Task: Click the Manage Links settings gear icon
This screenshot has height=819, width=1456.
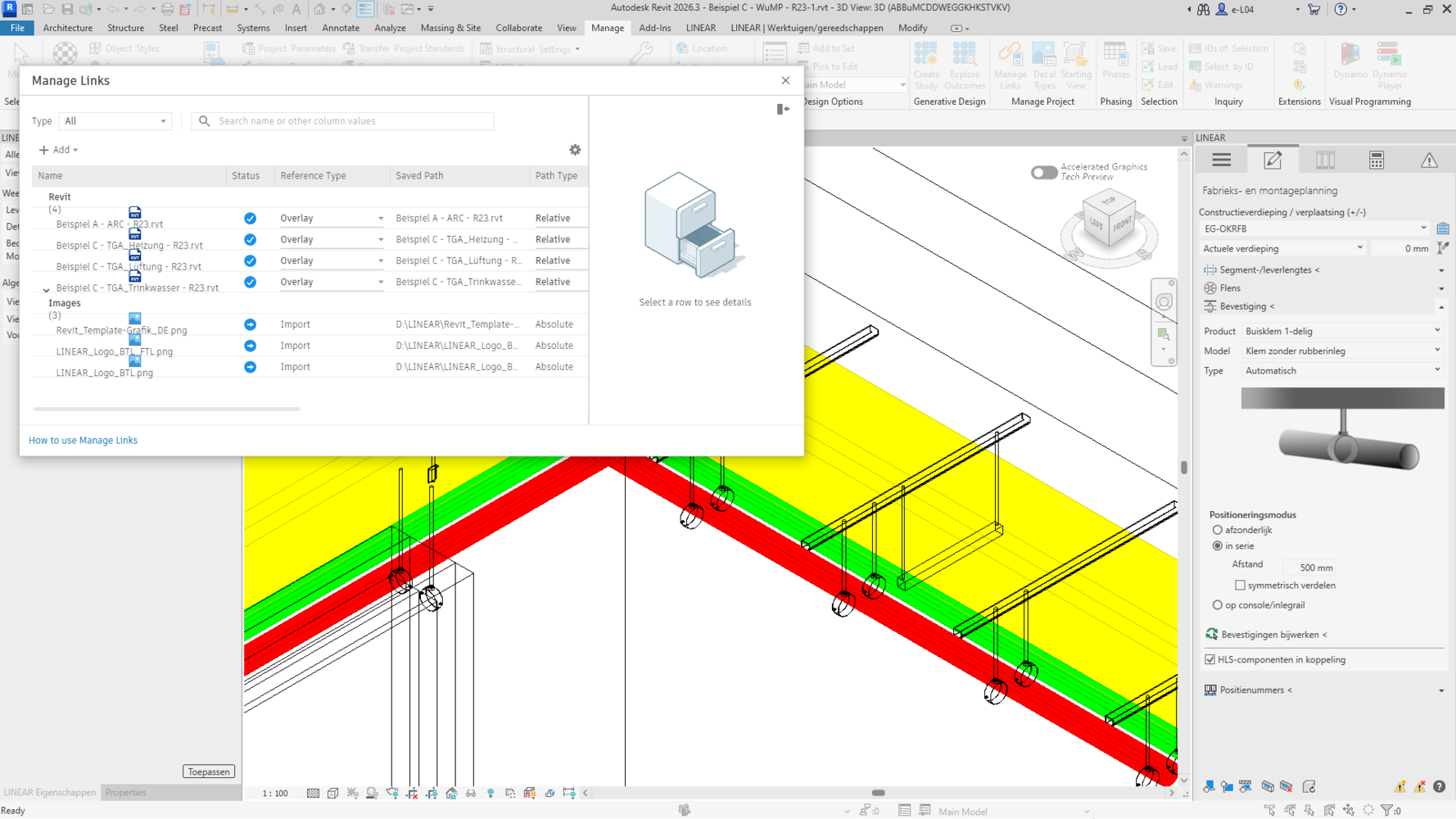Action: pyautogui.click(x=575, y=150)
